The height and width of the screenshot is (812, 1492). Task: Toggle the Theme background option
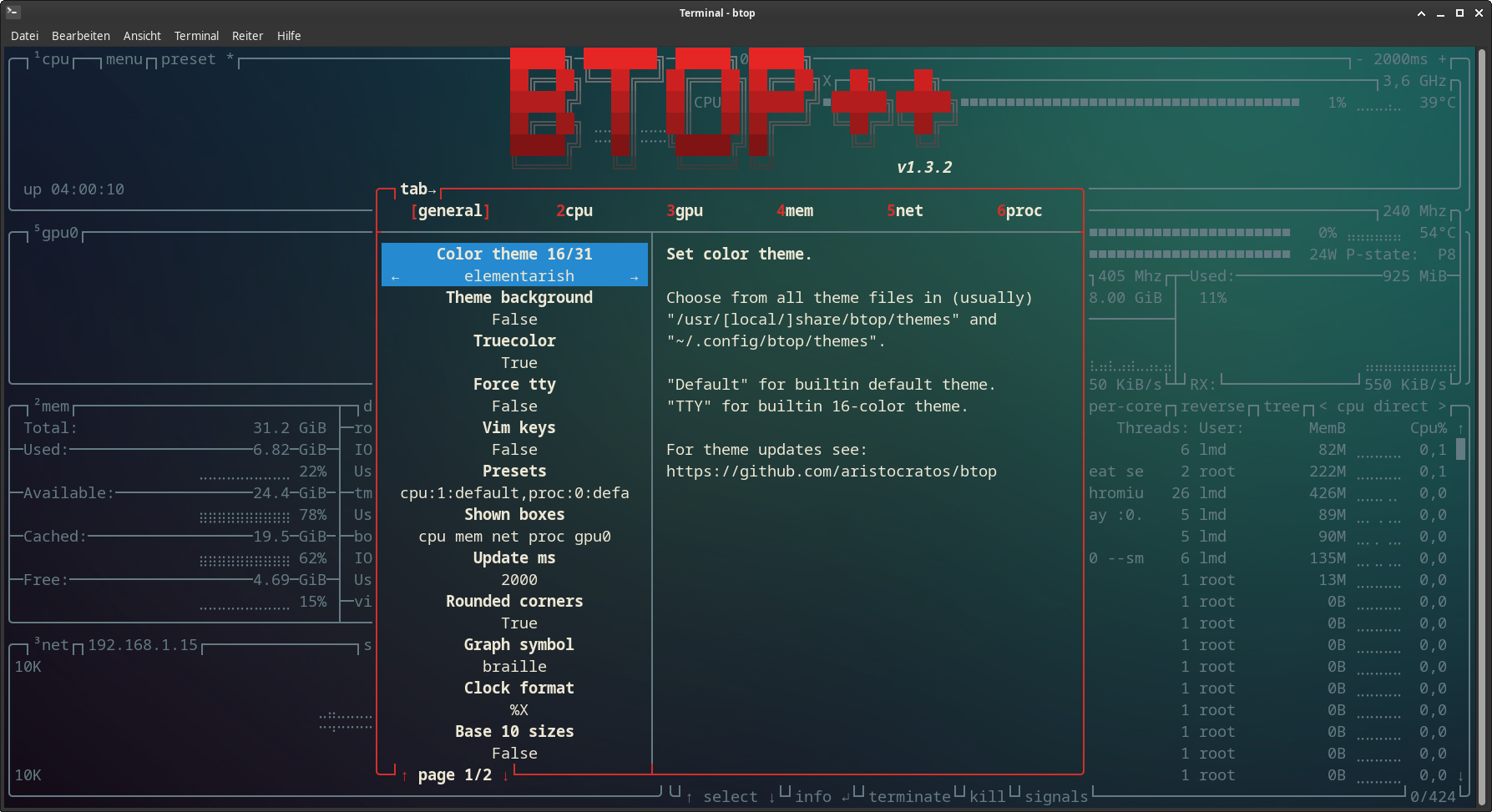[x=518, y=297]
